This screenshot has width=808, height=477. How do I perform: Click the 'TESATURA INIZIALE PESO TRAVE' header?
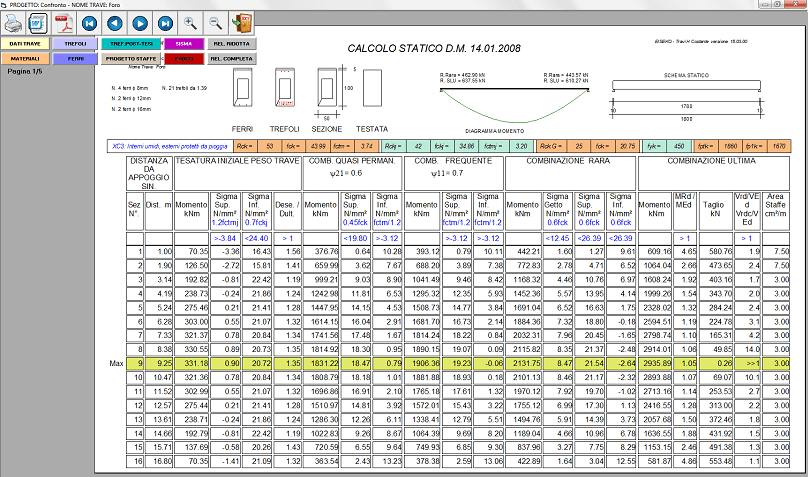coord(238,161)
